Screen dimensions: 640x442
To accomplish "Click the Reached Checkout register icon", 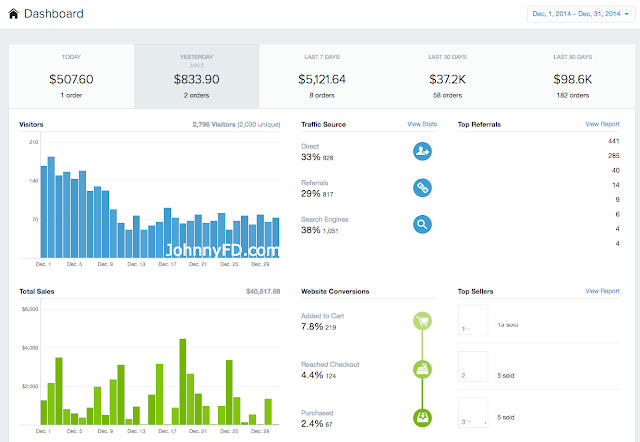I will click(x=422, y=369).
